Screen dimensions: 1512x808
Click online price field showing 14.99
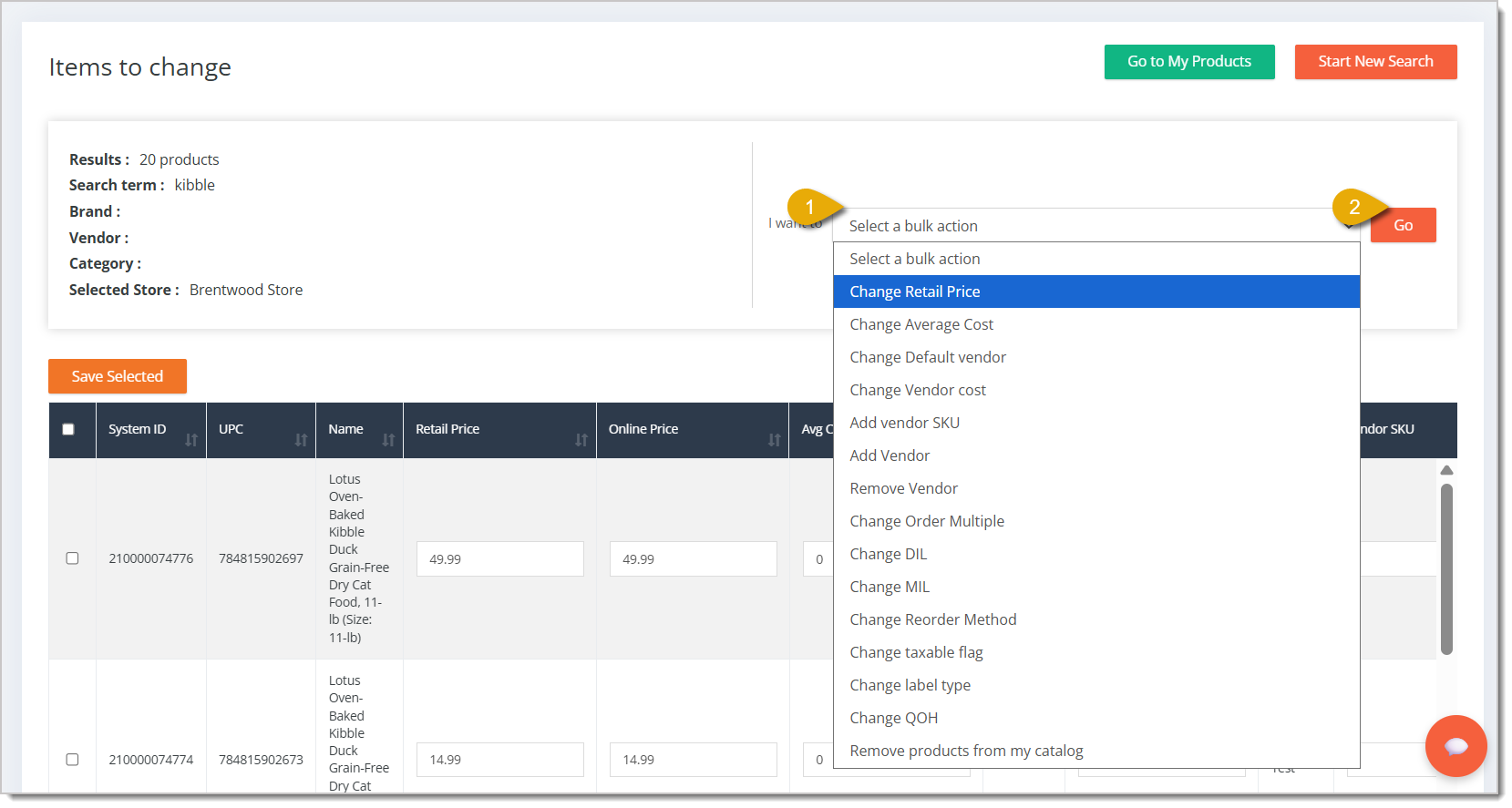pos(694,760)
